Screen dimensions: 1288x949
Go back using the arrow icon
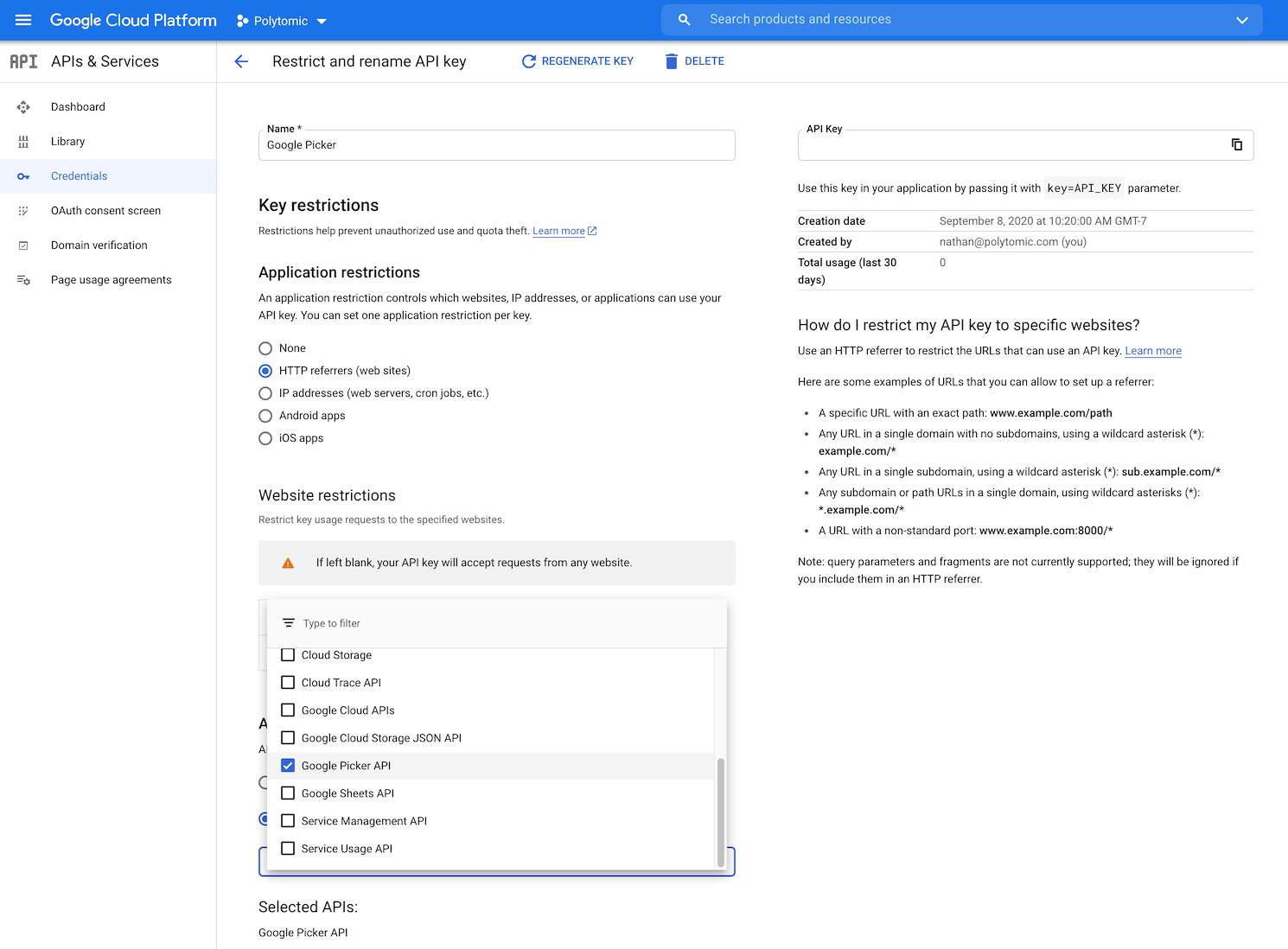[241, 61]
